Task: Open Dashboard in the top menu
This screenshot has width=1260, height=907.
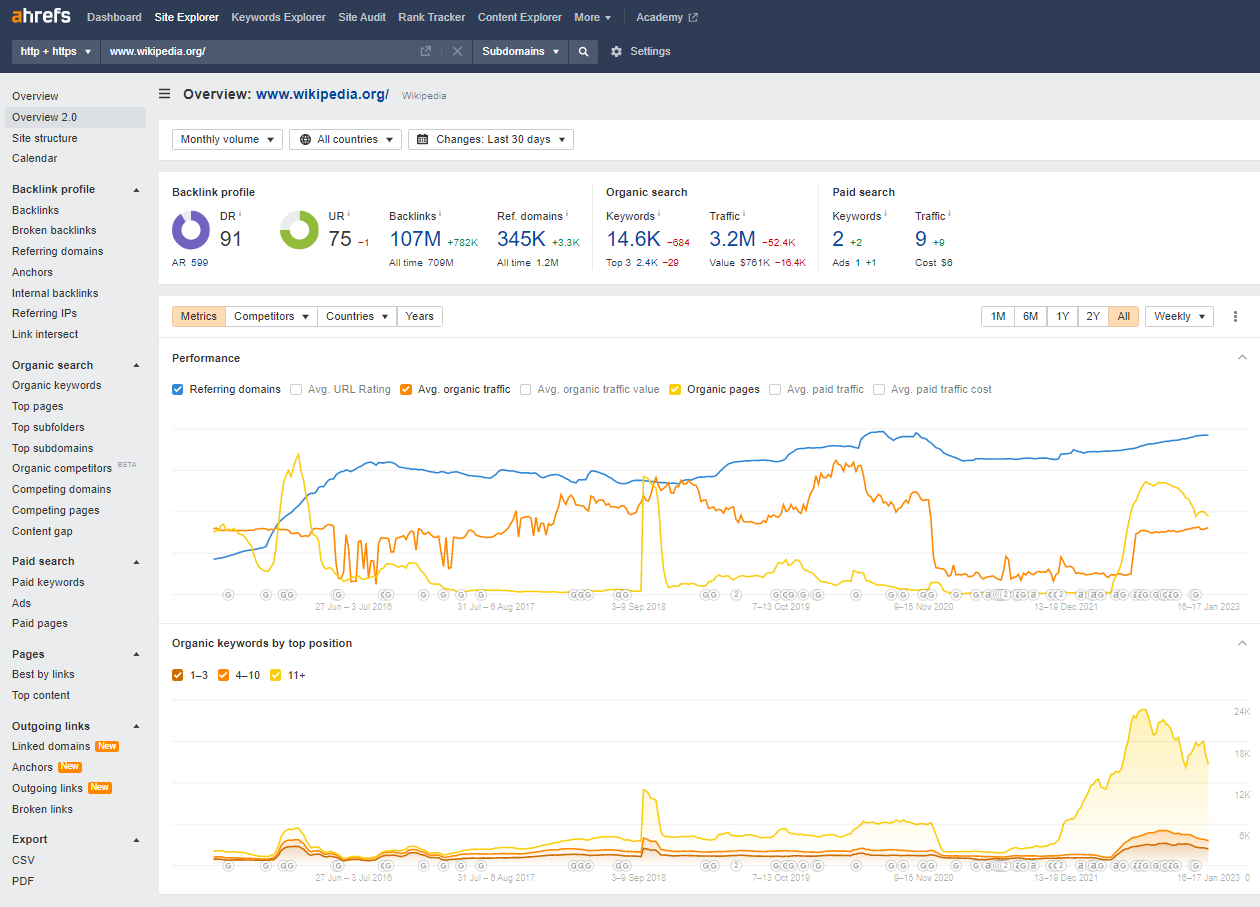Action: point(114,17)
